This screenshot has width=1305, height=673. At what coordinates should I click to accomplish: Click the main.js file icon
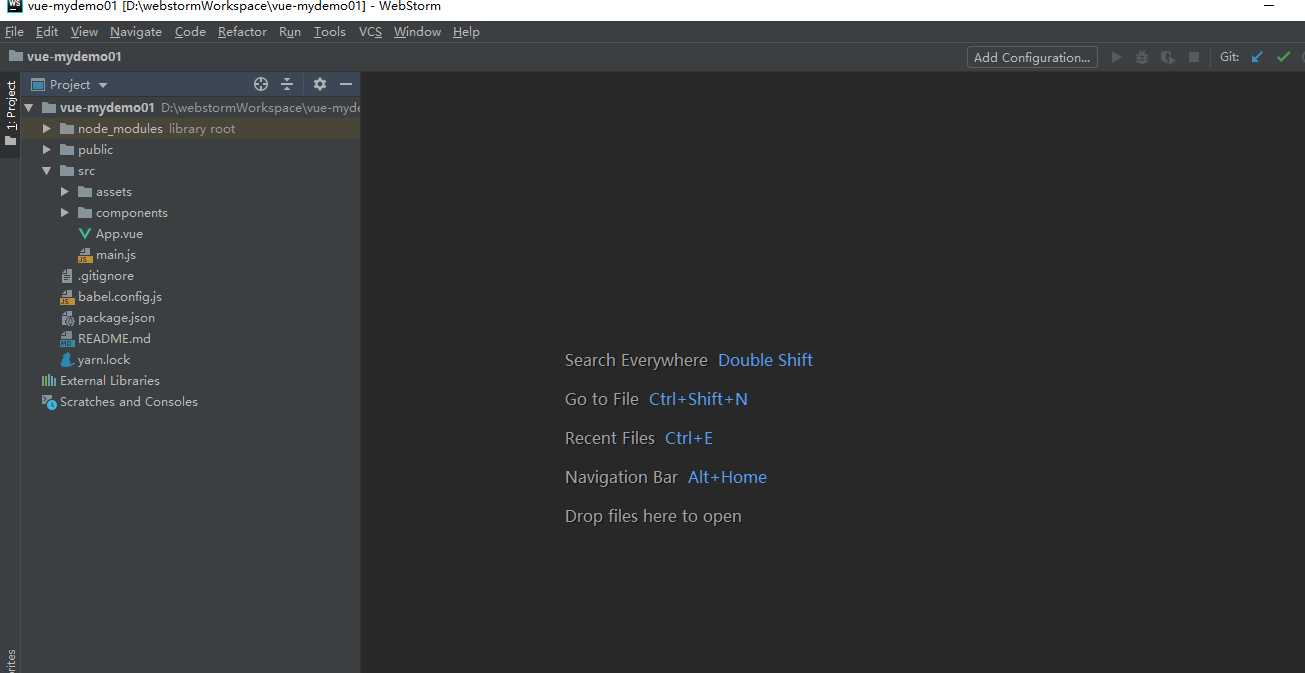pos(85,255)
